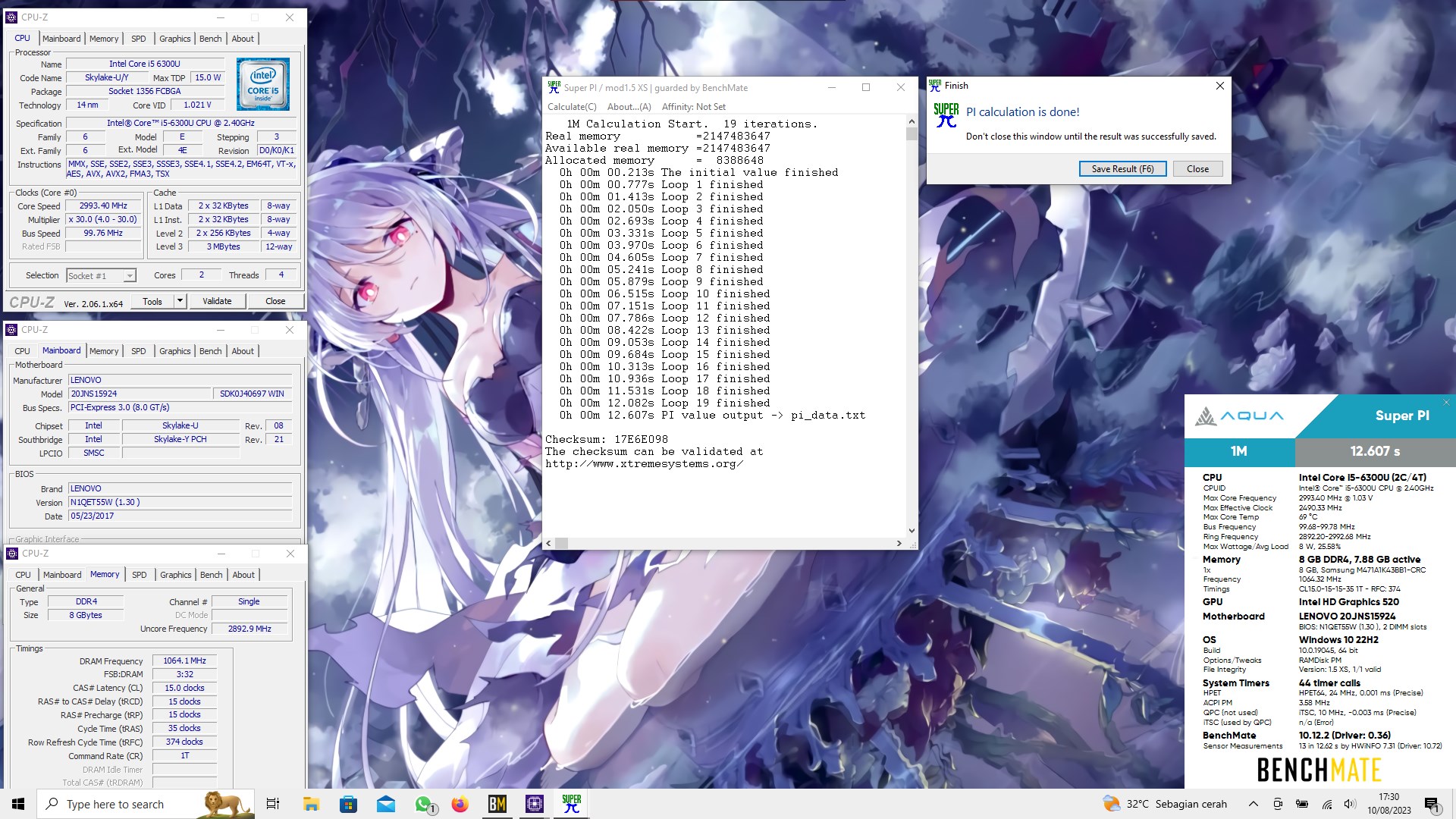Open the SPD tab in top CPU-Z window

click(138, 39)
